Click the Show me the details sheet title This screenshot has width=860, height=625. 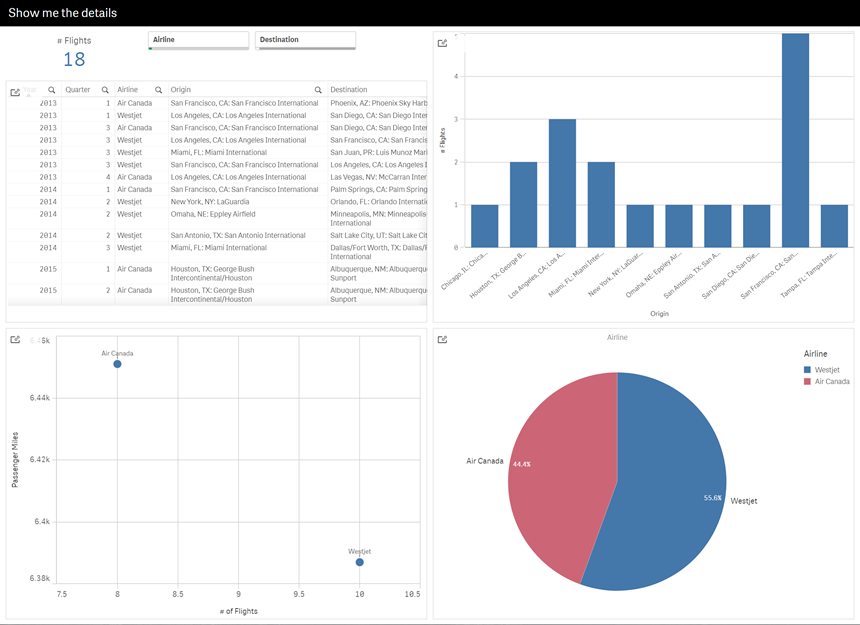pyautogui.click(x=61, y=12)
